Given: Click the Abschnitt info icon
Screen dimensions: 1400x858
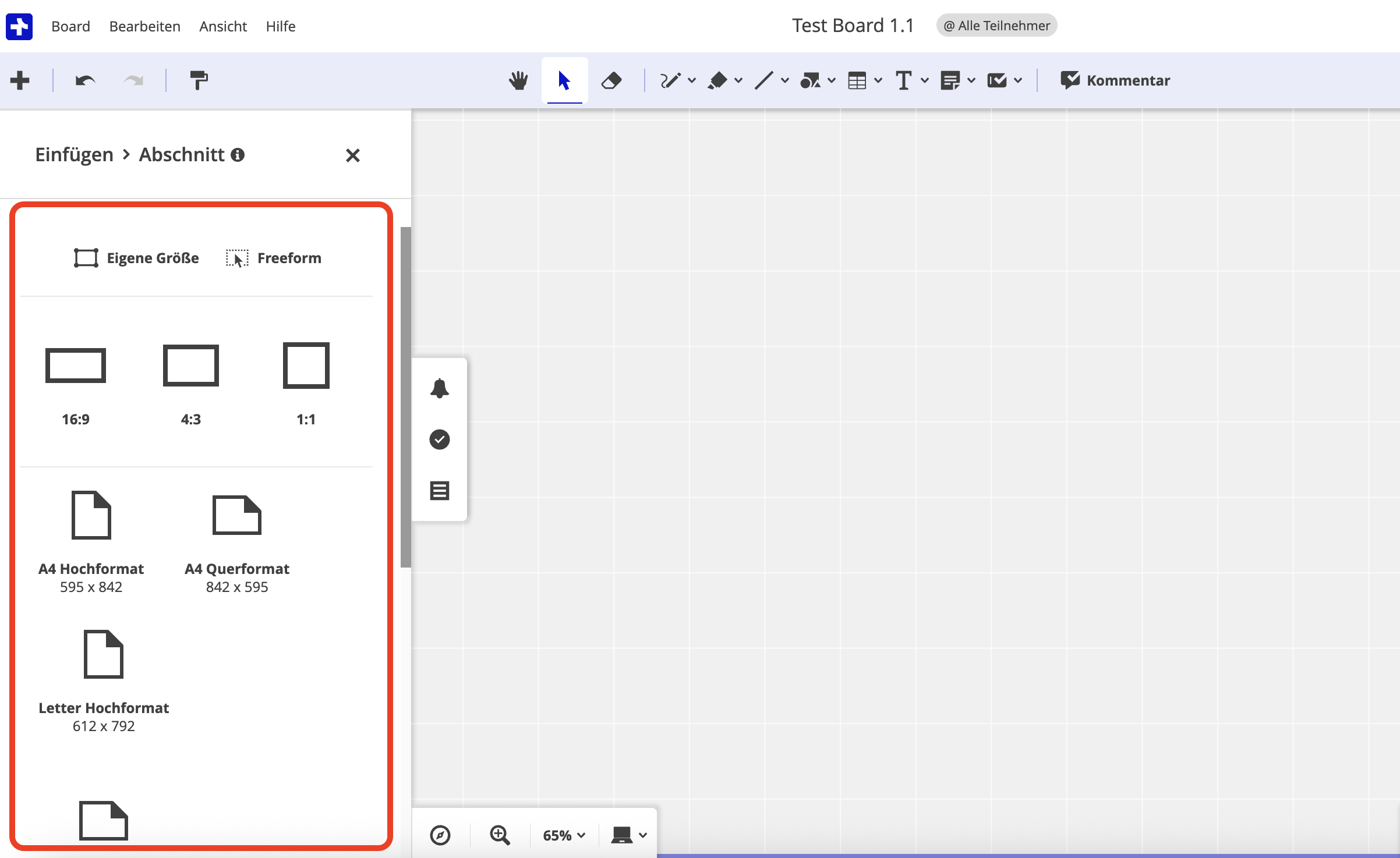Looking at the screenshot, I should pos(238,155).
